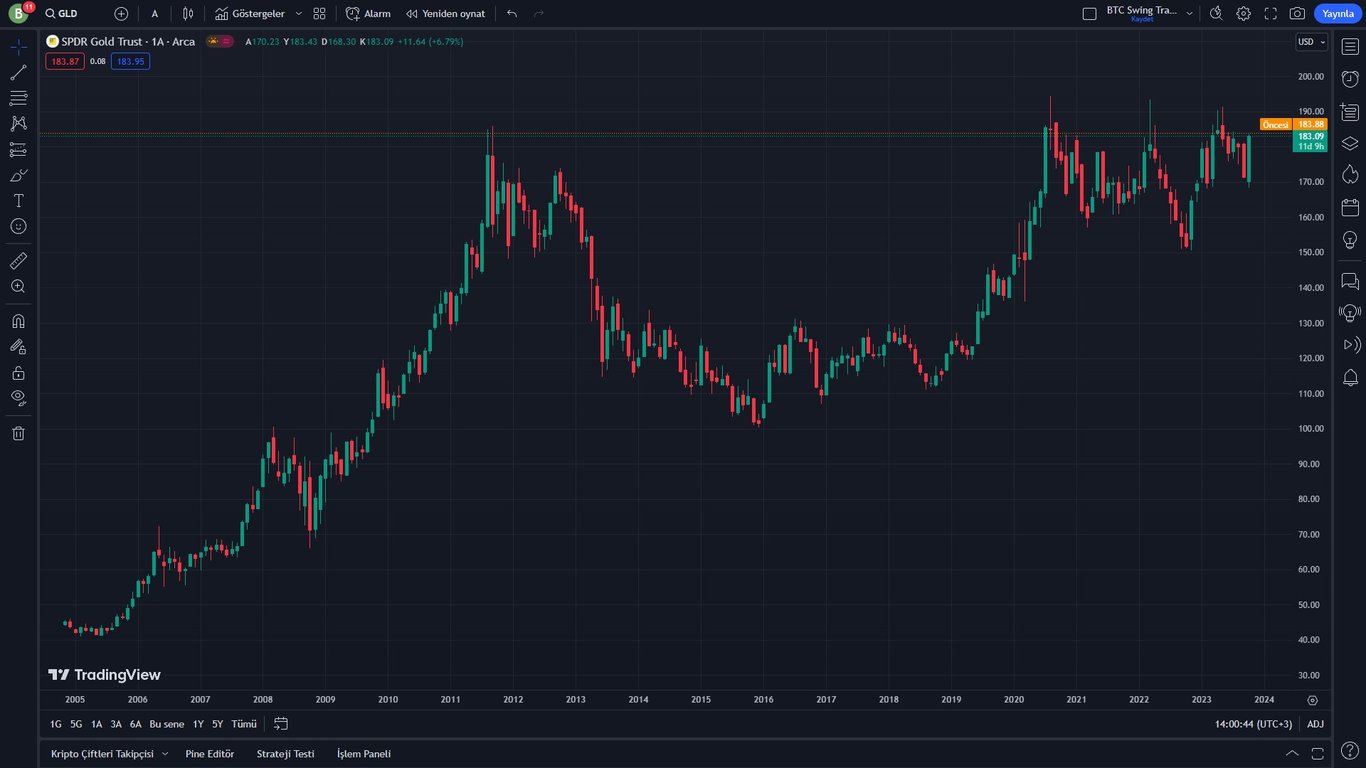Click the 183.87 sell price box
This screenshot has width=1366, height=768.
point(64,61)
